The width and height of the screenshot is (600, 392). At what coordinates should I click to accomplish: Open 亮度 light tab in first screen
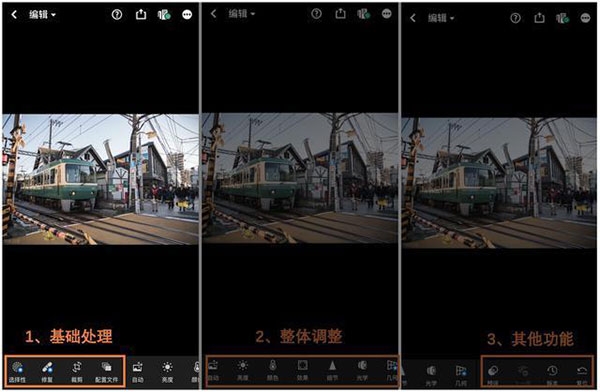pos(167,372)
